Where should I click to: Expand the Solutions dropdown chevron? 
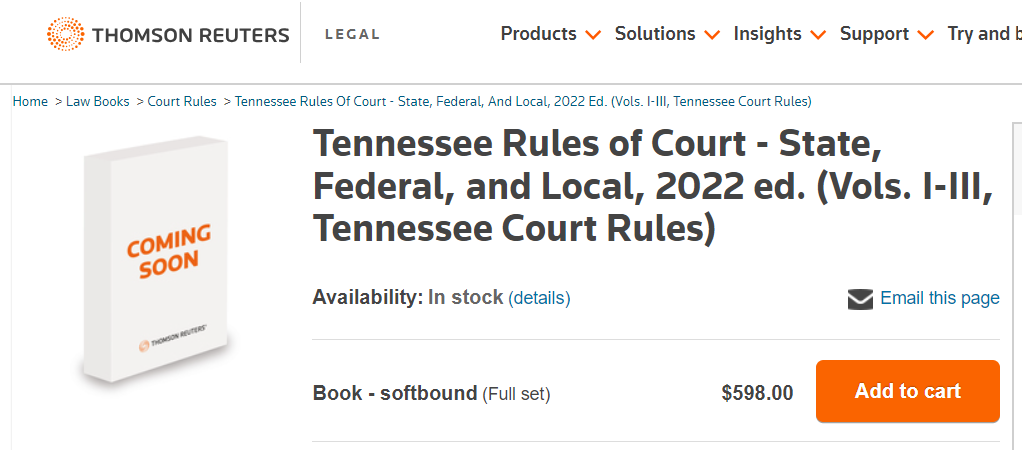point(712,35)
